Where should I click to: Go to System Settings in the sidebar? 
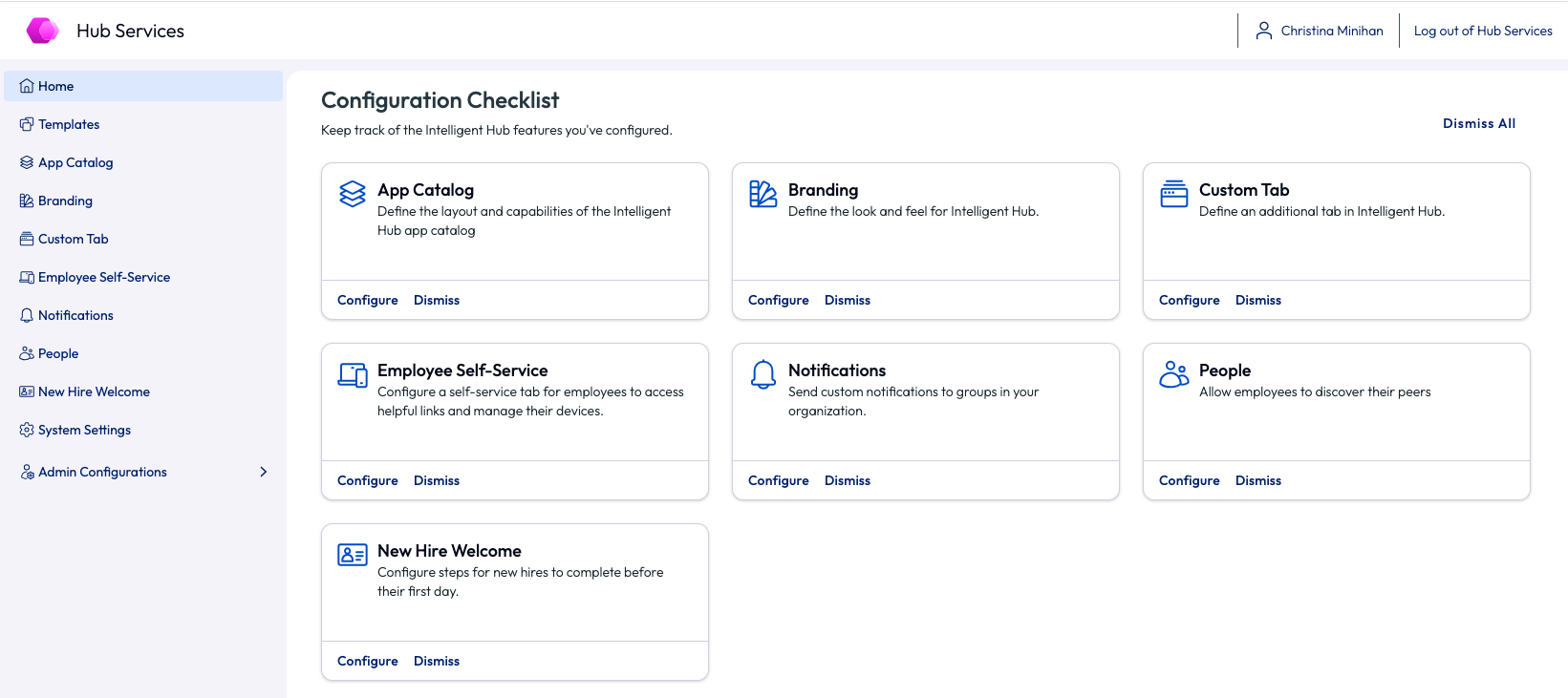(84, 430)
